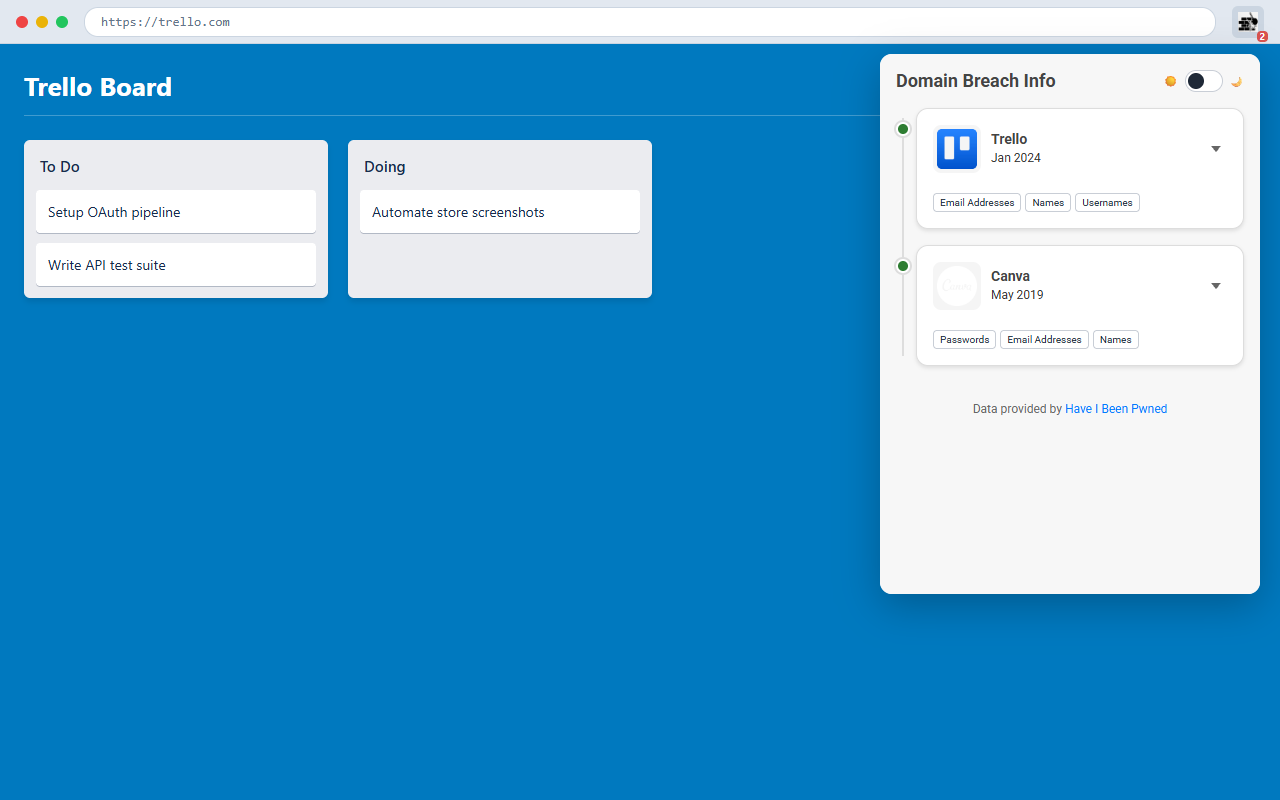Maximize window with the green button
Viewport: 1280px width, 800px height.
click(62, 22)
